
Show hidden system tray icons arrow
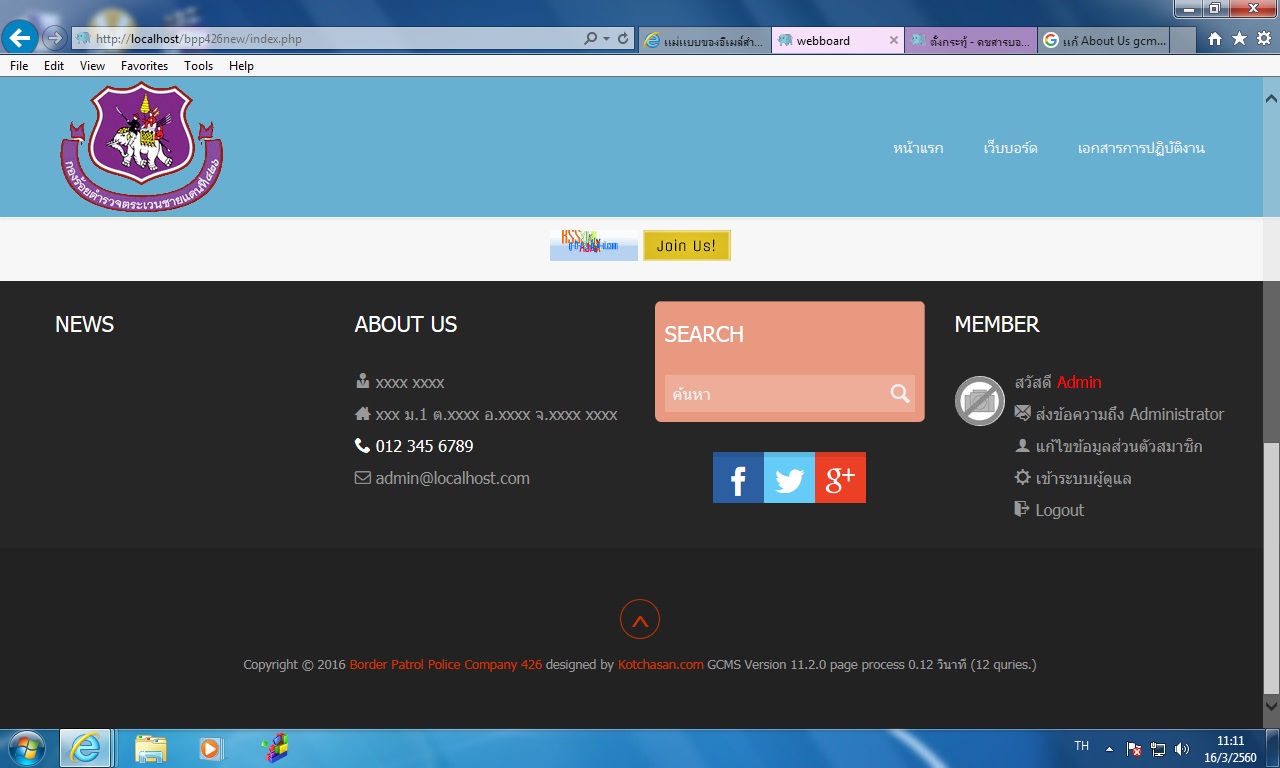(x=1109, y=748)
